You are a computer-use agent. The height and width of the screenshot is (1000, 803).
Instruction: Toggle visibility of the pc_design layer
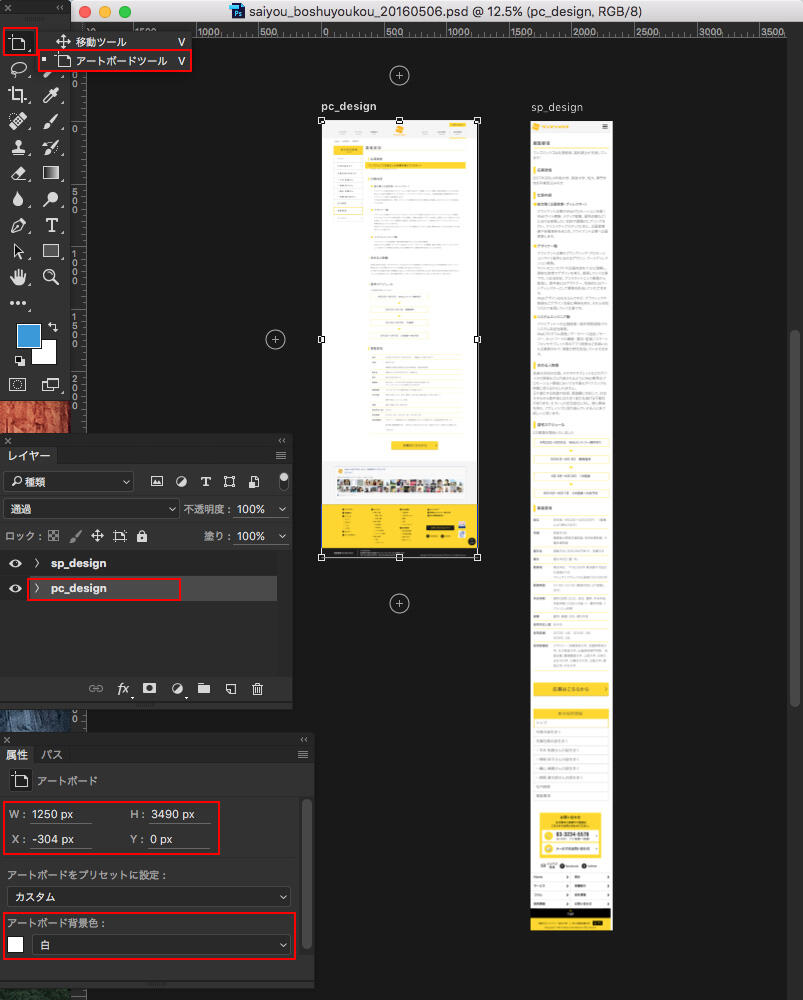coord(15,589)
